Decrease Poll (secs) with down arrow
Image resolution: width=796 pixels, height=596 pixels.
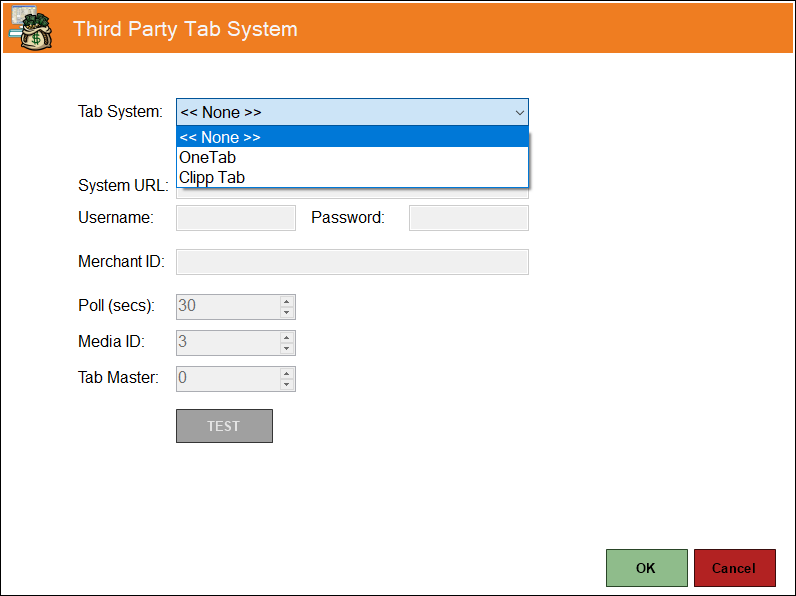287,312
